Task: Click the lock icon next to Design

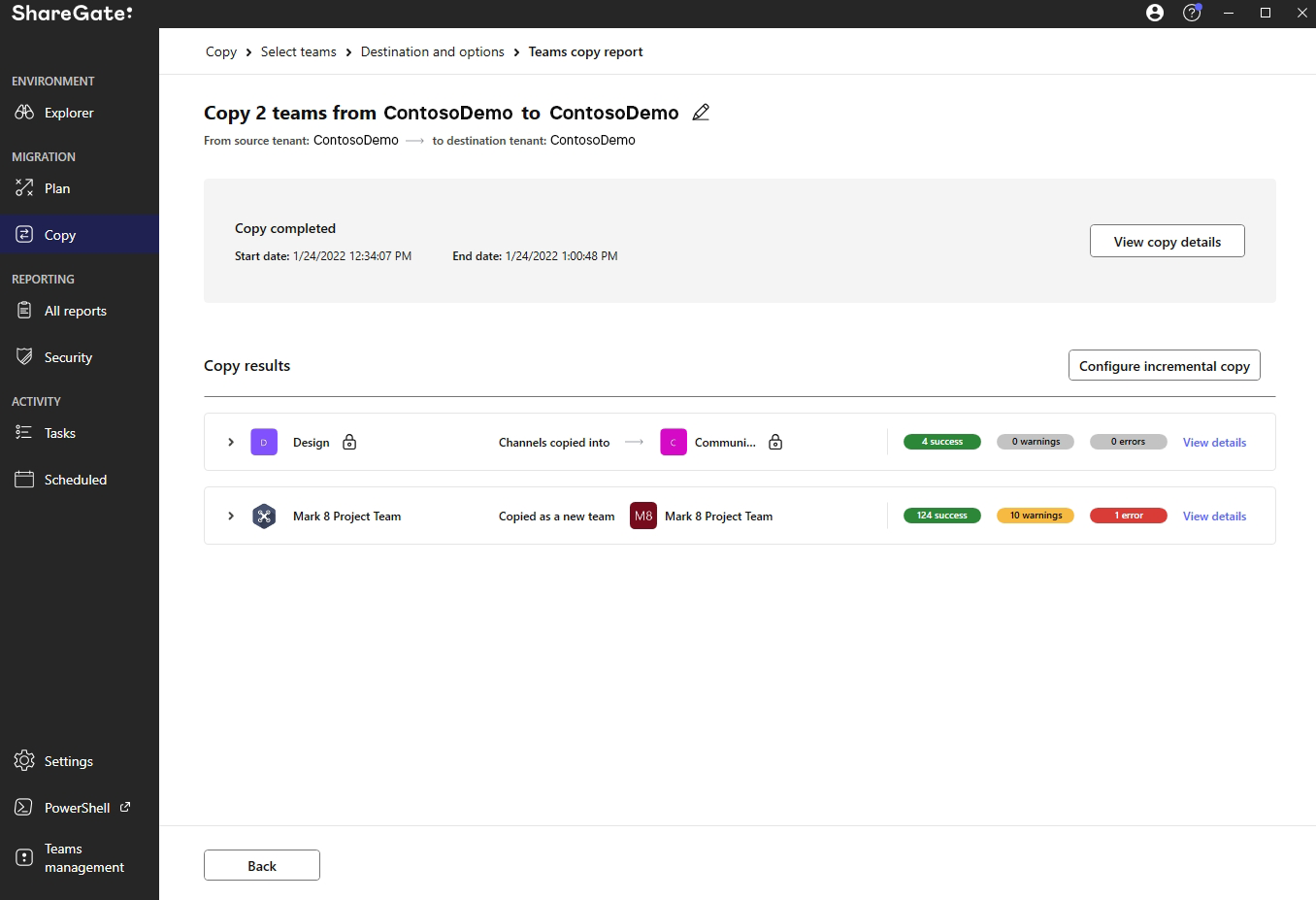Action: [x=349, y=443]
